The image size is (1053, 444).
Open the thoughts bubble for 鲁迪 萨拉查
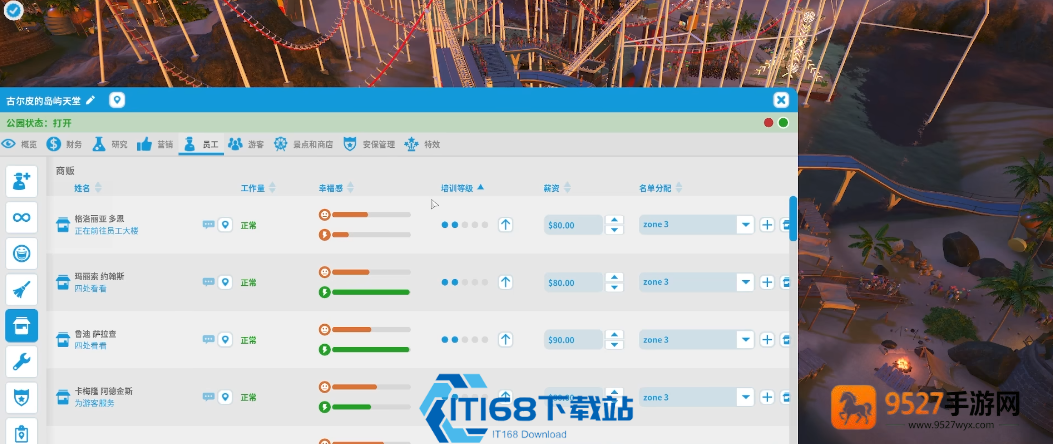point(209,340)
